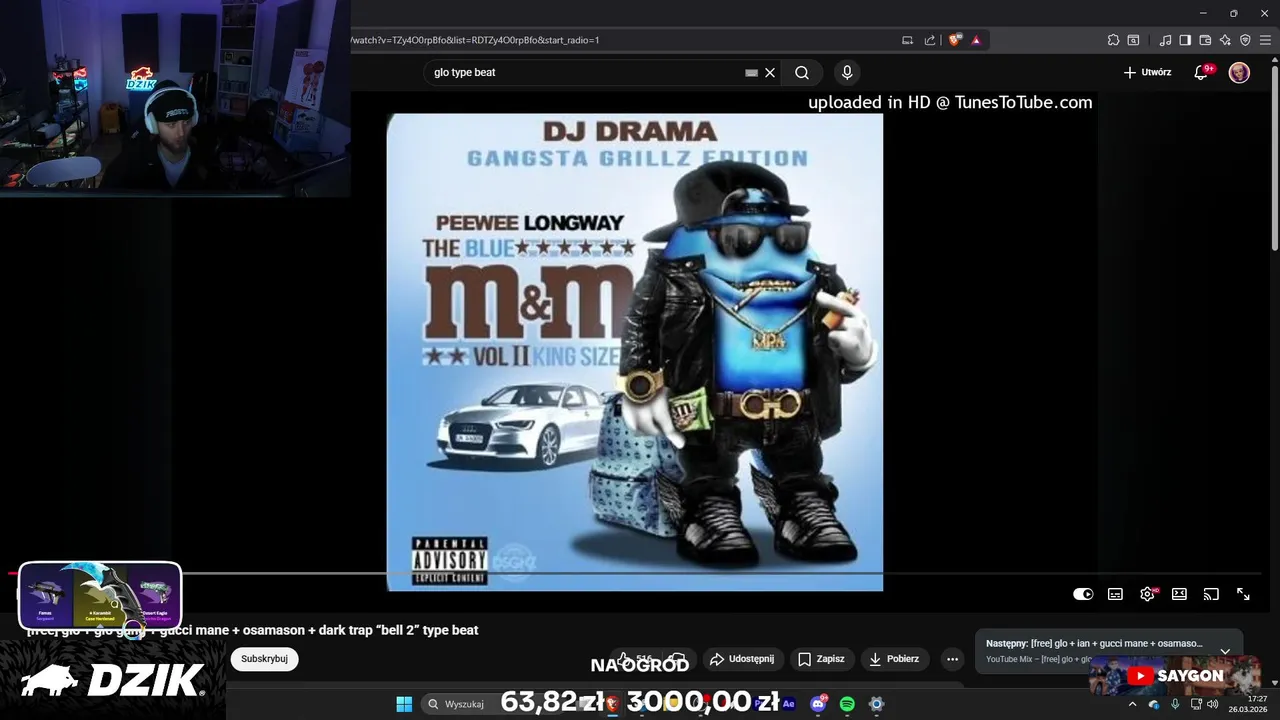Click the album art video frame

(x=635, y=352)
